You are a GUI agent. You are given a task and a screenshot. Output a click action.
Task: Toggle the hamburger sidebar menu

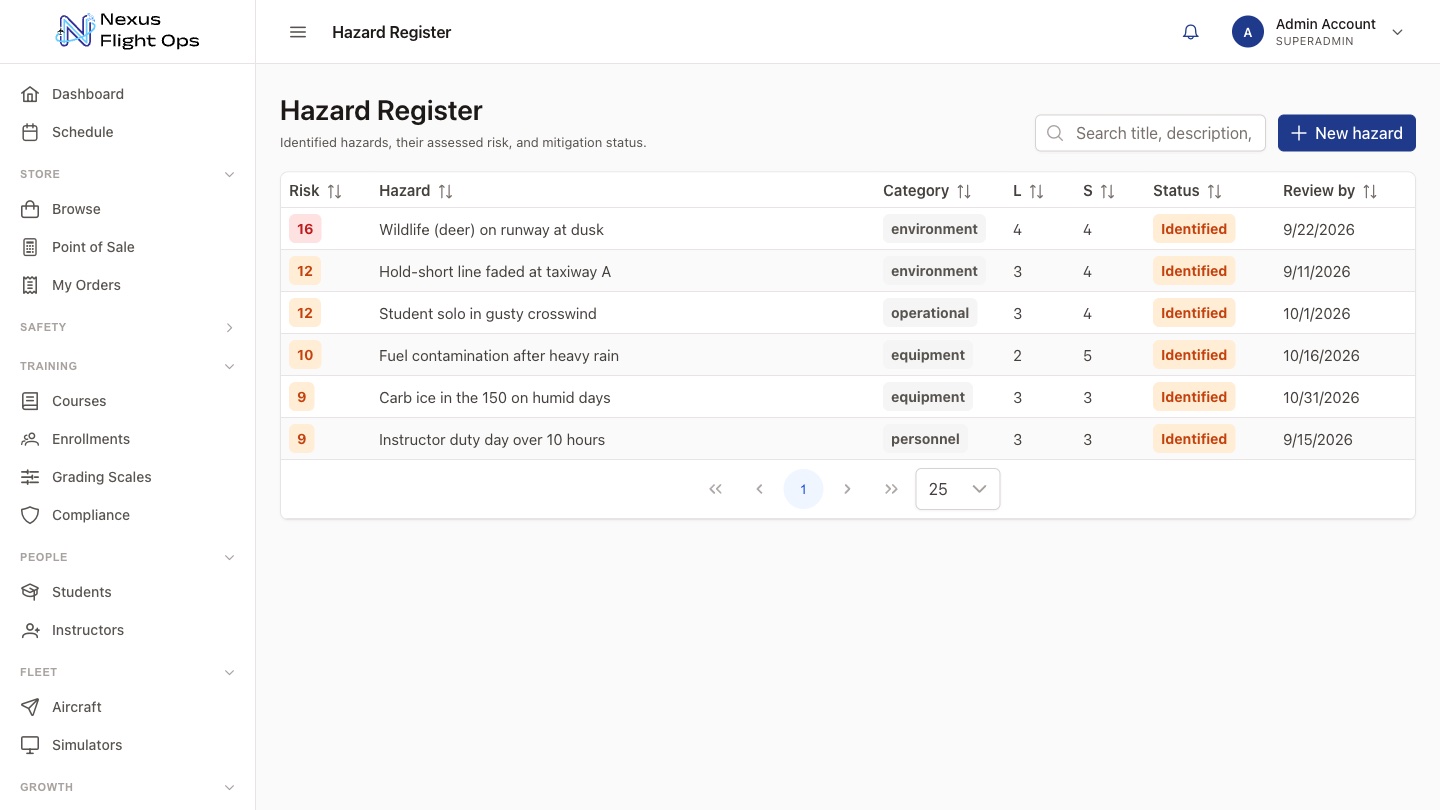click(298, 32)
